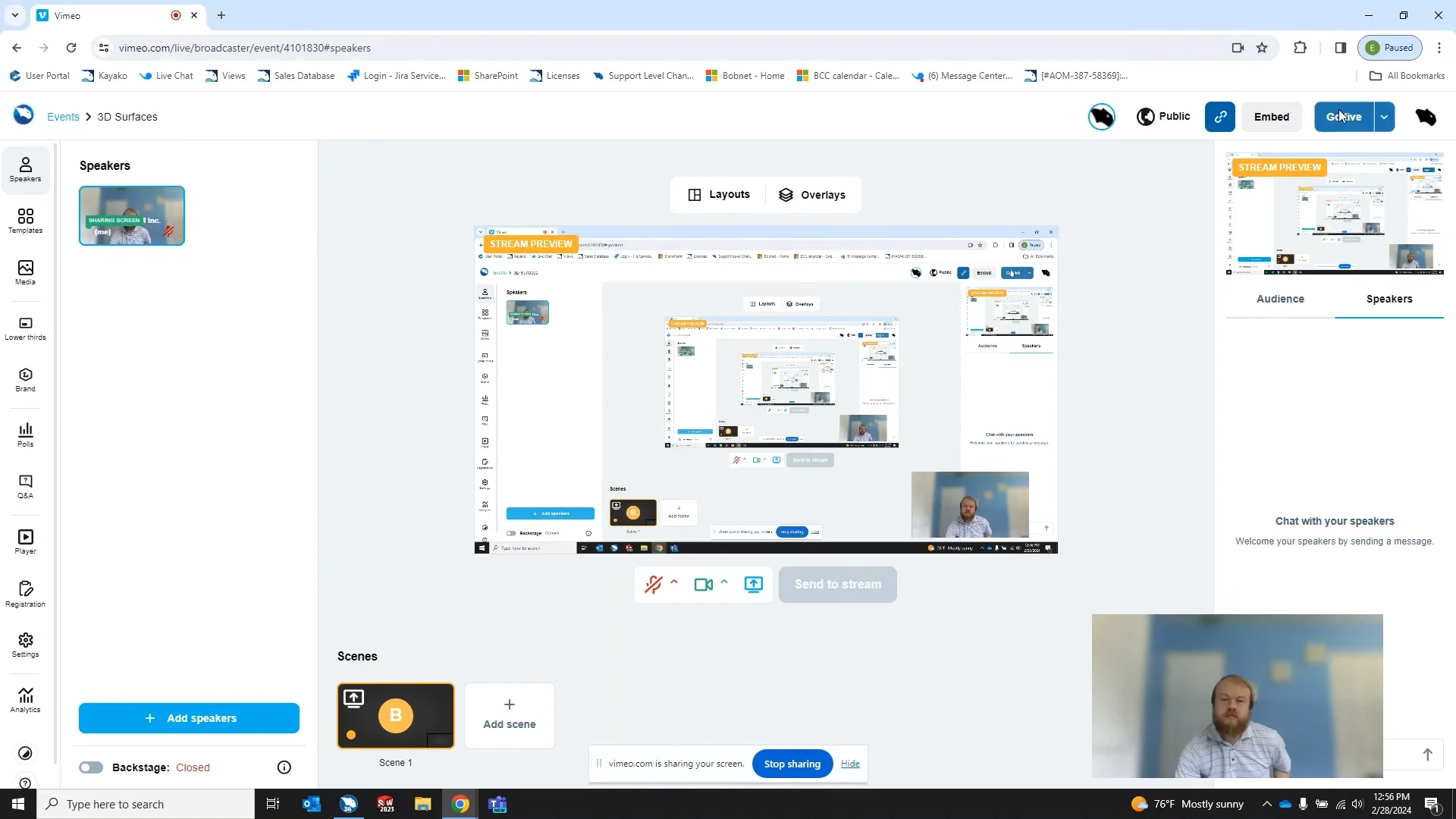Image resolution: width=1456 pixels, height=819 pixels.
Task: Open the Analytics sidebar panel
Action: tap(25, 701)
